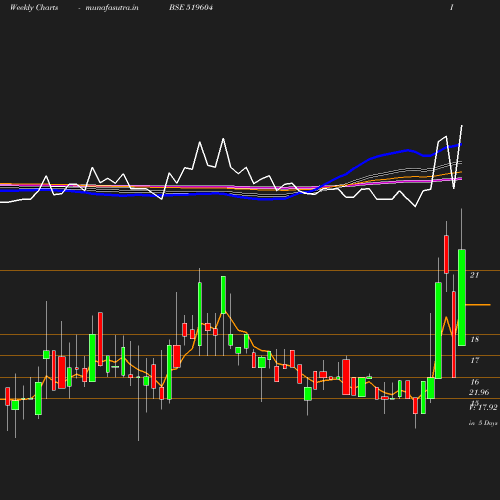500x500 pixels.
Task: Click the price label 21
Action: pos(474,275)
